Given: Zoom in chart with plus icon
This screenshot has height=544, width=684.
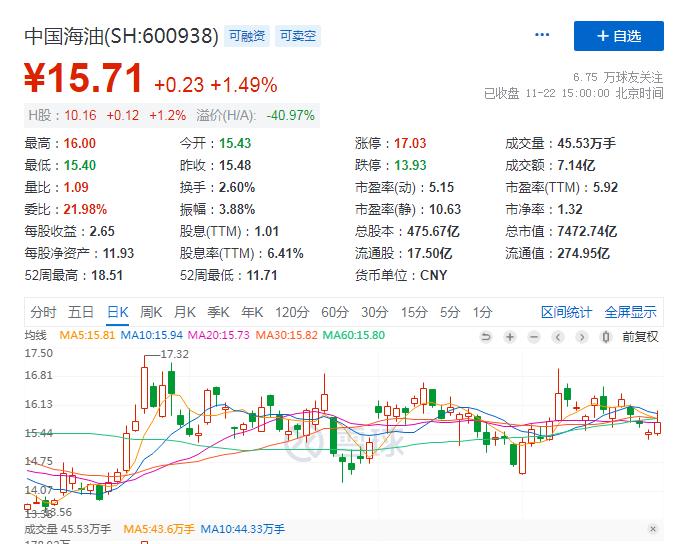Looking at the screenshot, I should point(510,337).
